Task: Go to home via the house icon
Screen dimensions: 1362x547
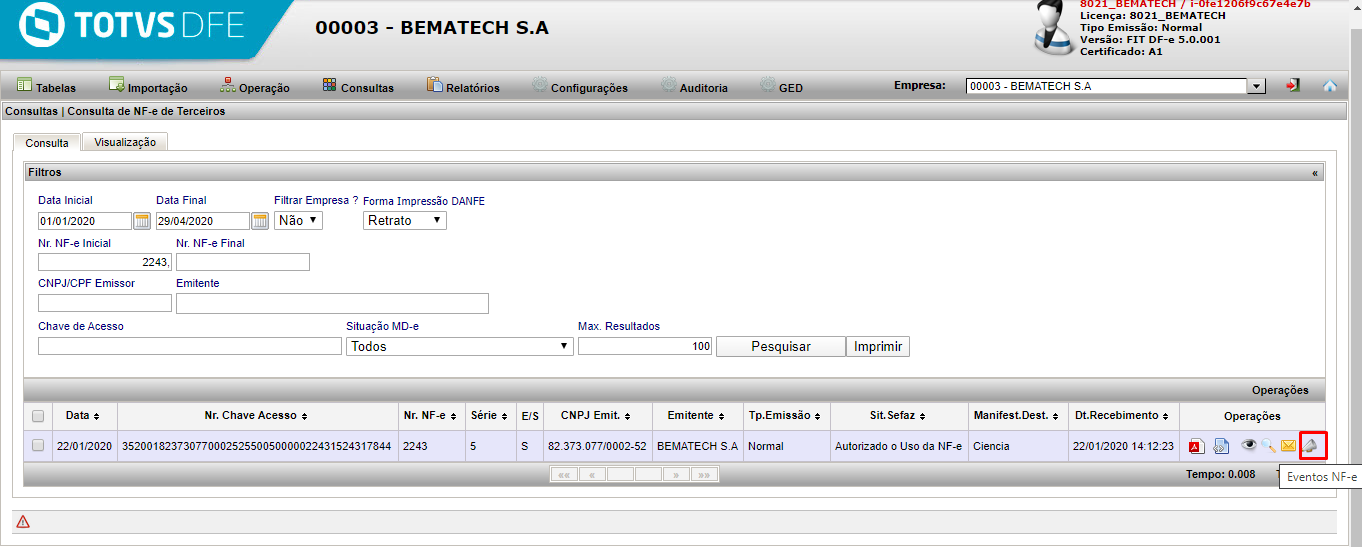Action: pyautogui.click(x=1329, y=86)
